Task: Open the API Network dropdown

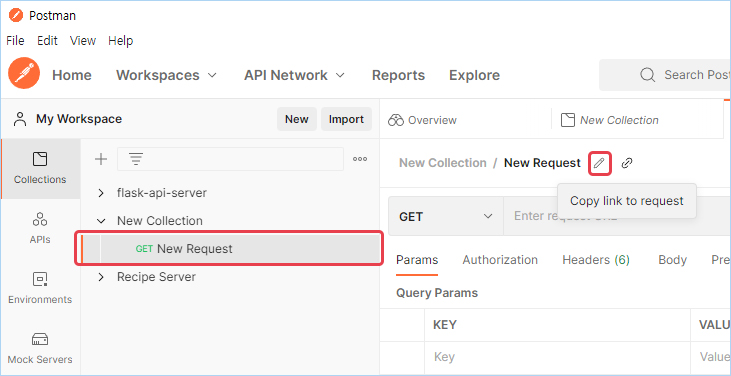Action: pyautogui.click(x=294, y=75)
